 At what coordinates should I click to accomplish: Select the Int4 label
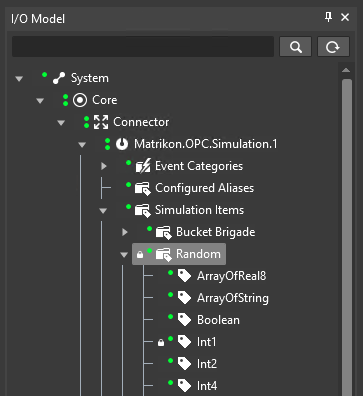pyautogui.click(x=207, y=386)
